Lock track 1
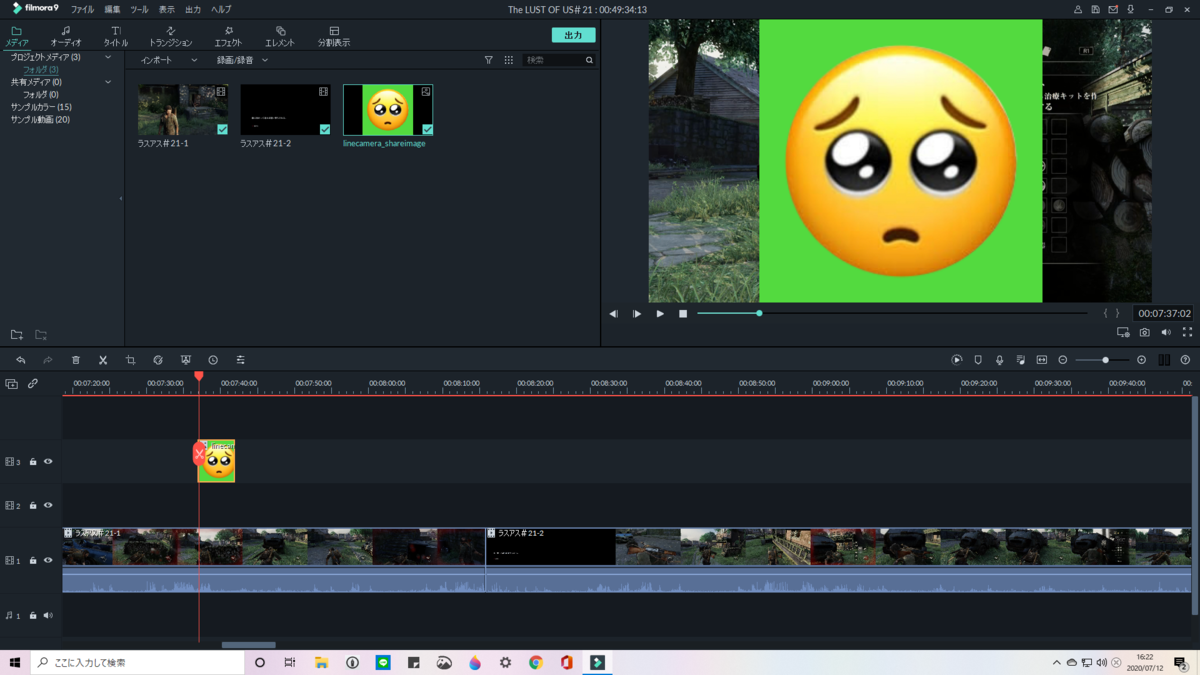This screenshot has height=675, width=1200. (33, 561)
